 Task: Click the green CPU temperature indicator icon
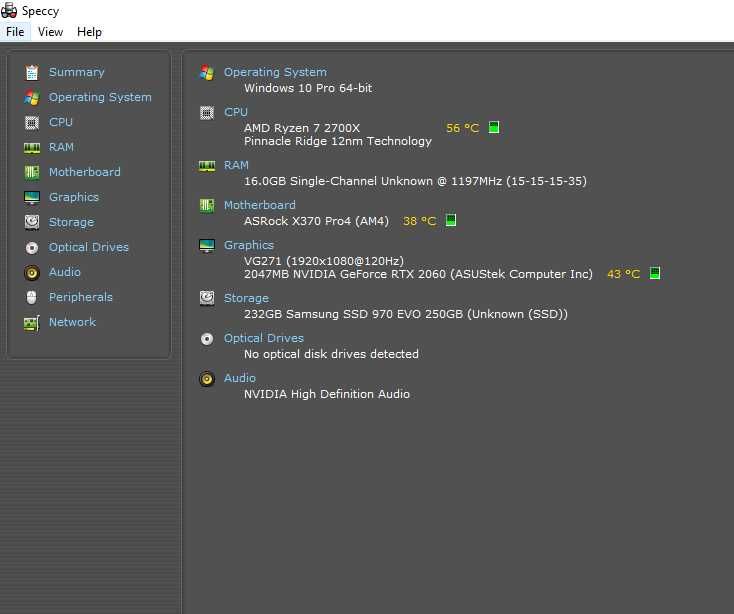pyautogui.click(x=494, y=127)
